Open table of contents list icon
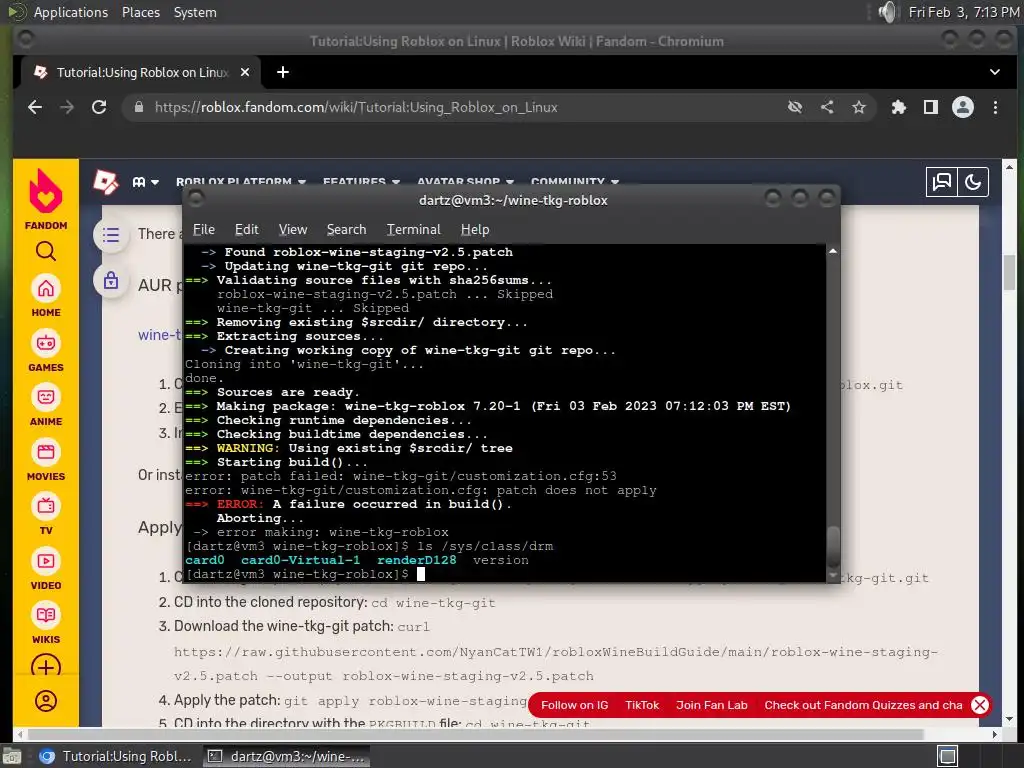Viewport: 1024px width, 768px height. pos(111,234)
